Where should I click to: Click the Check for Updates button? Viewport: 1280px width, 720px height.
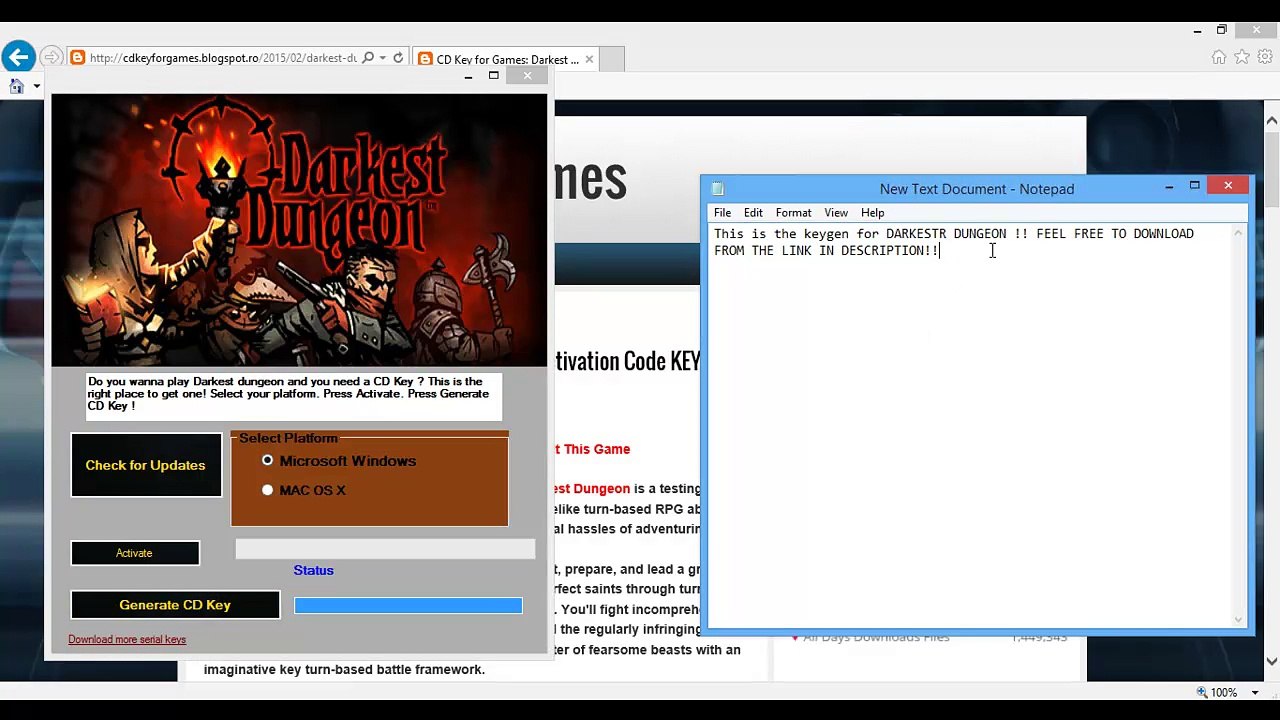146,465
